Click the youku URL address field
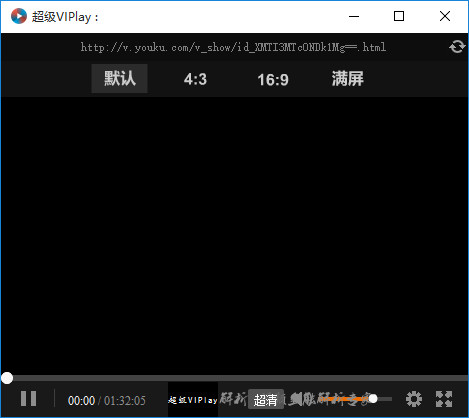This screenshot has height=418, width=469. point(233,47)
